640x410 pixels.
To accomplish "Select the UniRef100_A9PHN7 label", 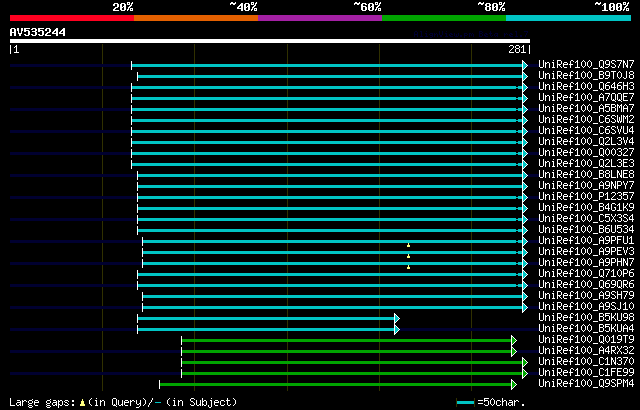I will coord(586,263).
